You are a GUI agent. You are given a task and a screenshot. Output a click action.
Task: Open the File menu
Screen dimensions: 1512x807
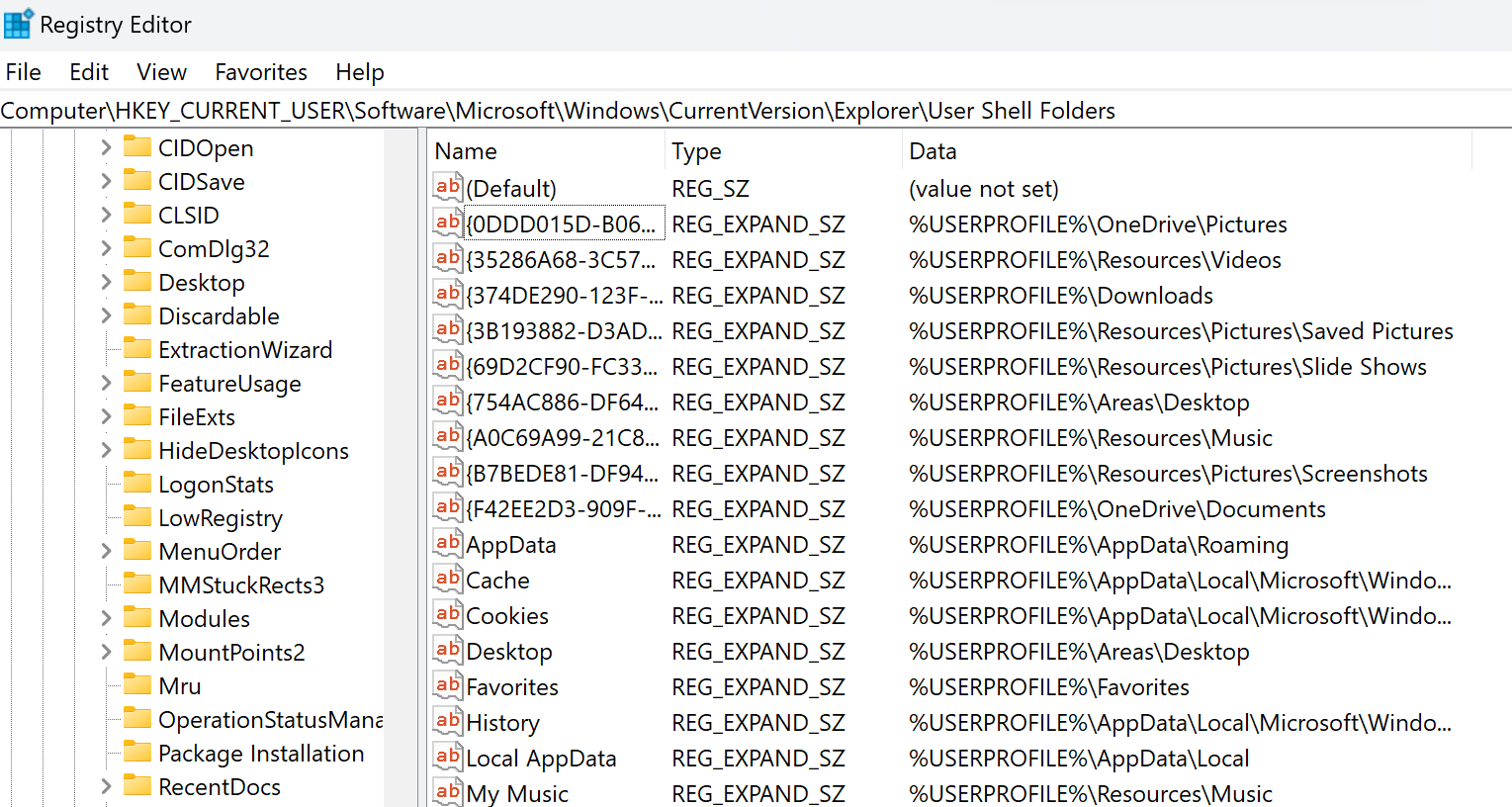24,72
